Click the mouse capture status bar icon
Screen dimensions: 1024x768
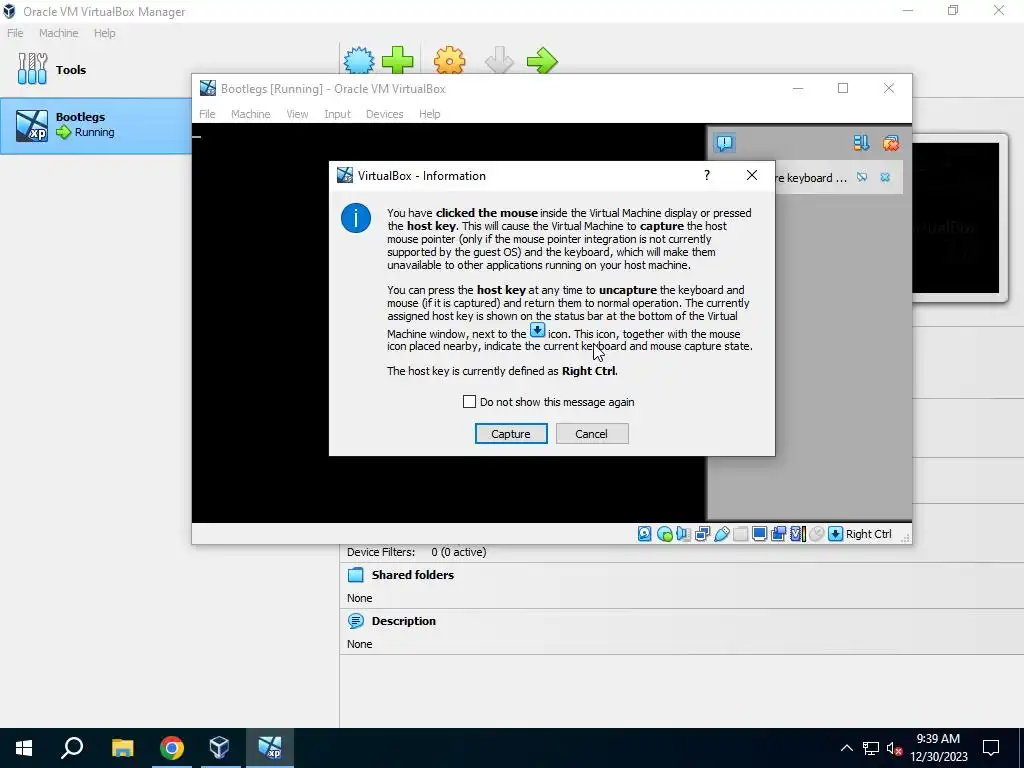(816, 534)
